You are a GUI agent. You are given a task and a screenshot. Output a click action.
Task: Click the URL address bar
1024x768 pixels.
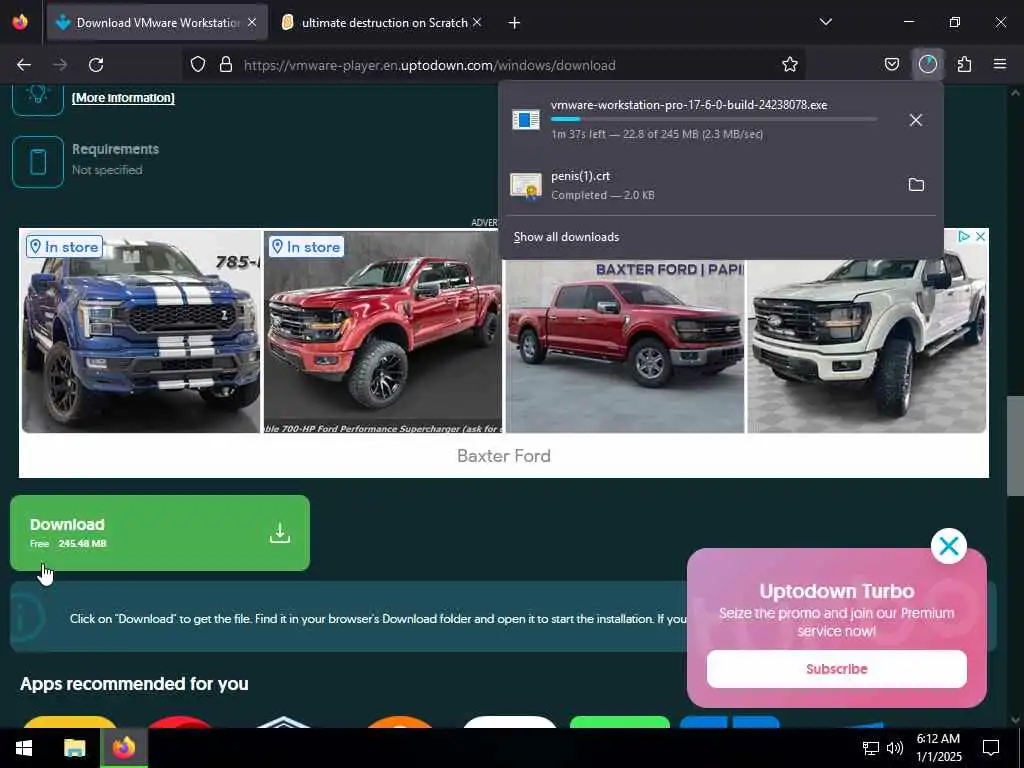[494, 65]
